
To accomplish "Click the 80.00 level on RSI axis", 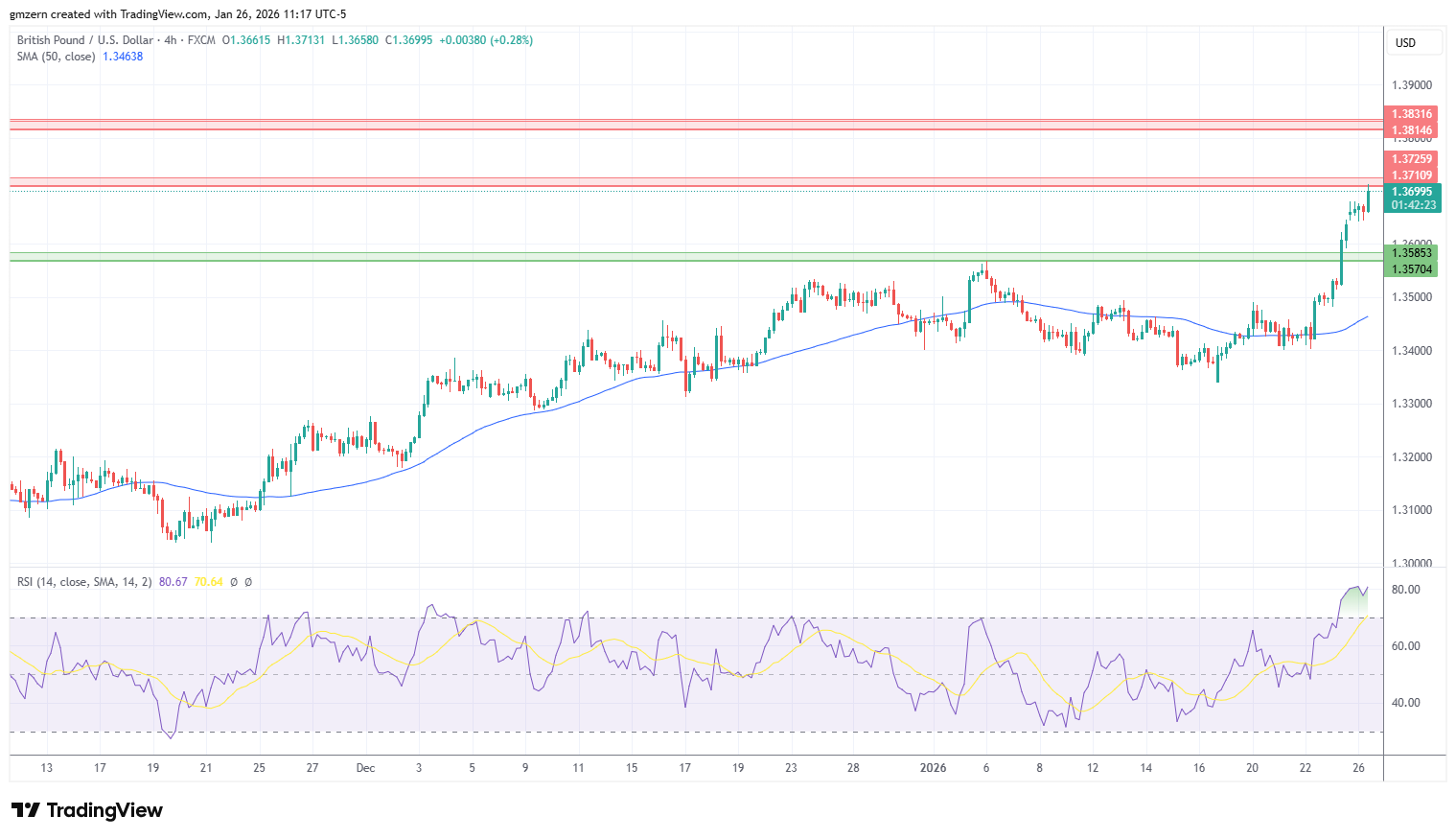I will point(1406,590).
